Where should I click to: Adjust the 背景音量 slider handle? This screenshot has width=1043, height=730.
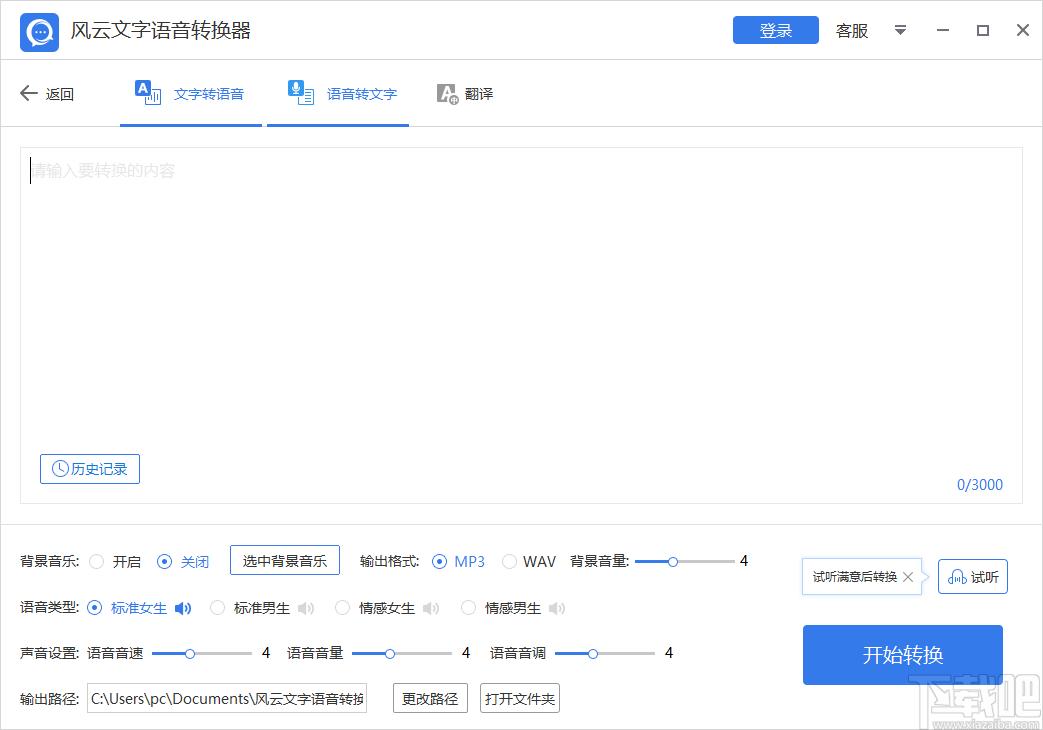click(x=673, y=562)
